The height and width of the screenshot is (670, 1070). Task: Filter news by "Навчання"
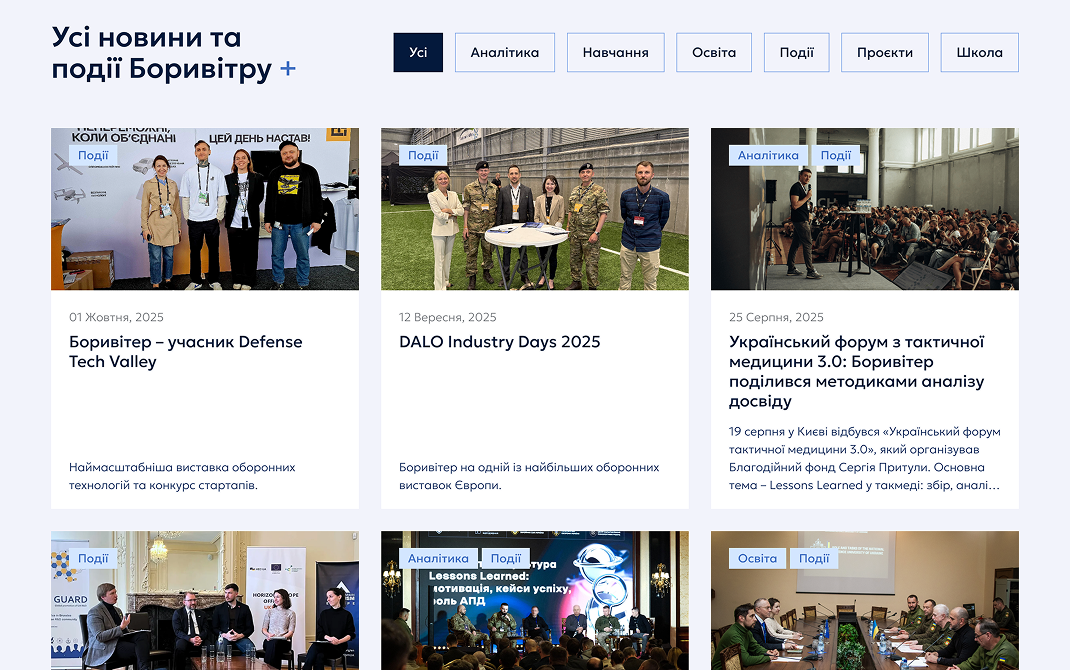[615, 53]
